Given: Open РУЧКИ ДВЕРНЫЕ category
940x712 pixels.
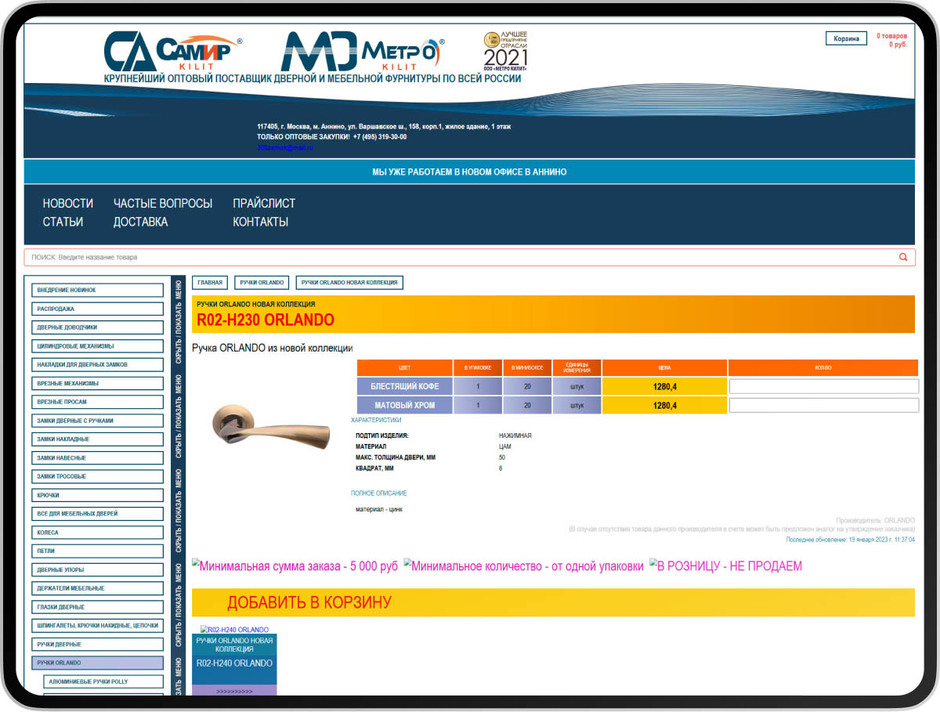Looking at the screenshot, I should (x=97, y=644).
